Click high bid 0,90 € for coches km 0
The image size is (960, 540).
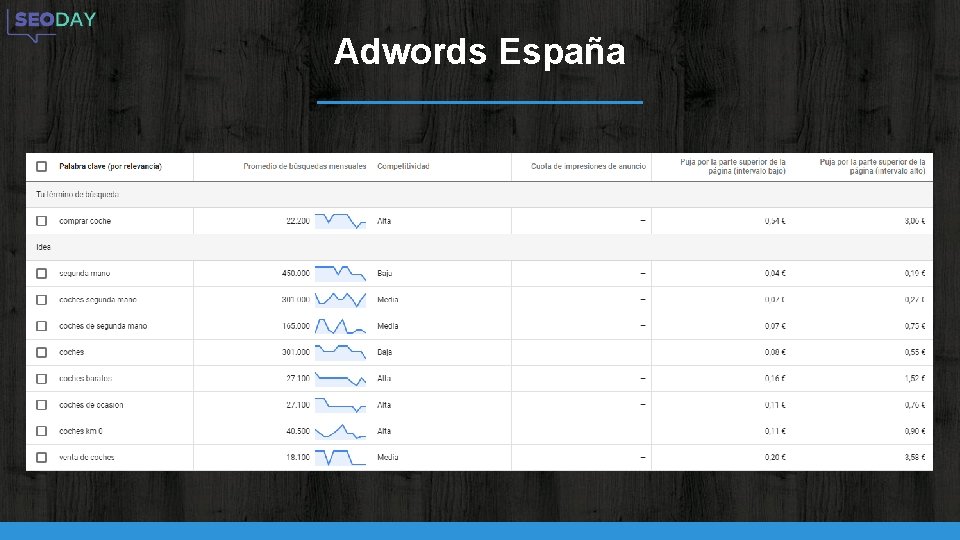pyautogui.click(x=915, y=431)
